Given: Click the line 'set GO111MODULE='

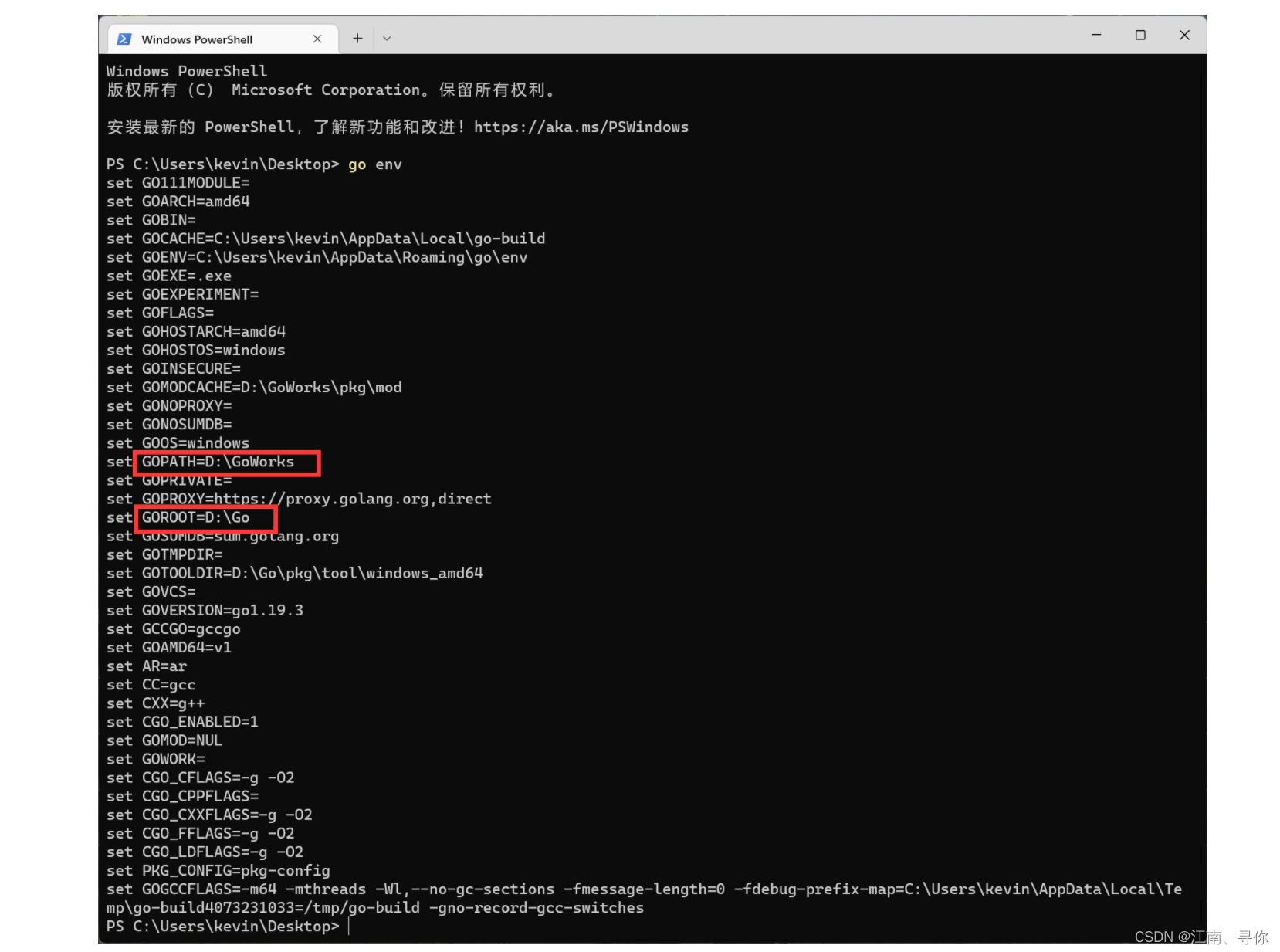Looking at the screenshot, I should [x=178, y=183].
